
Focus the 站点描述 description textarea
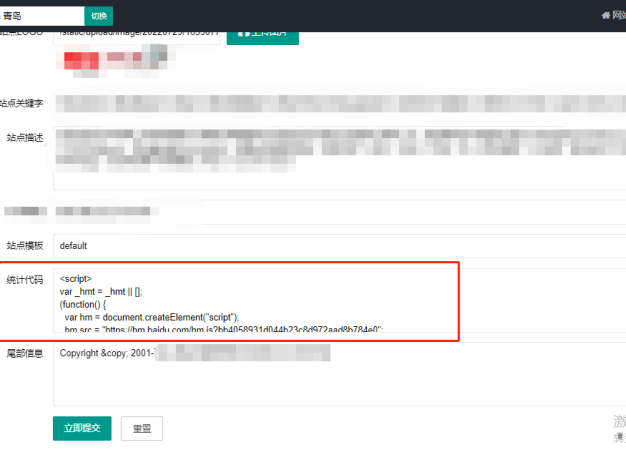click(x=340, y=157)
